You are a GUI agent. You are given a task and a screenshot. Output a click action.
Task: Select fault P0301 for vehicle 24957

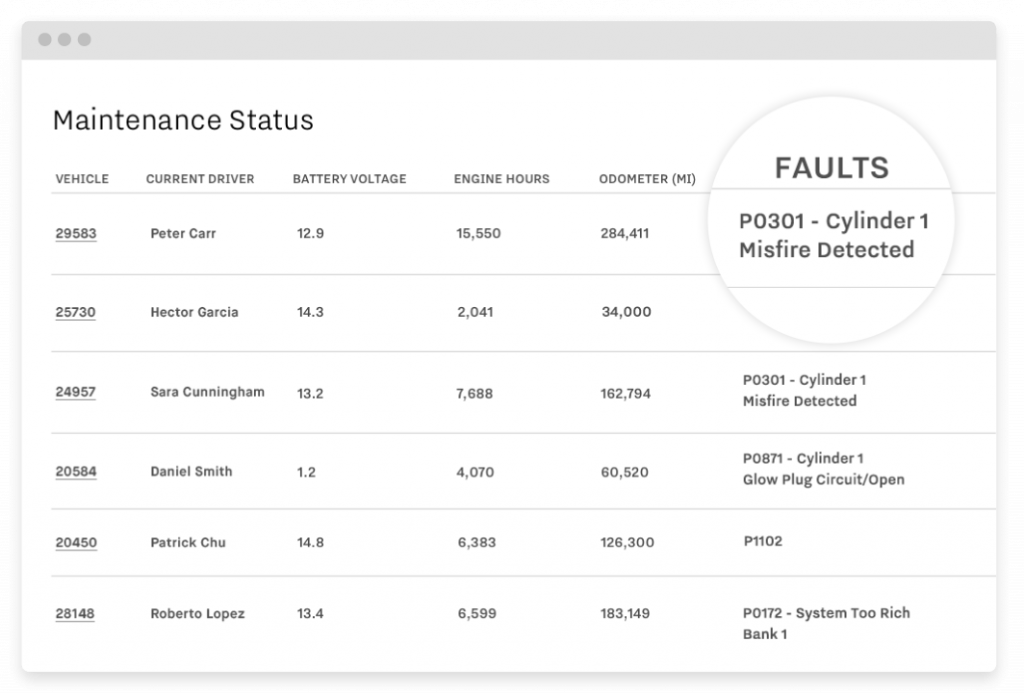(805, 391)
